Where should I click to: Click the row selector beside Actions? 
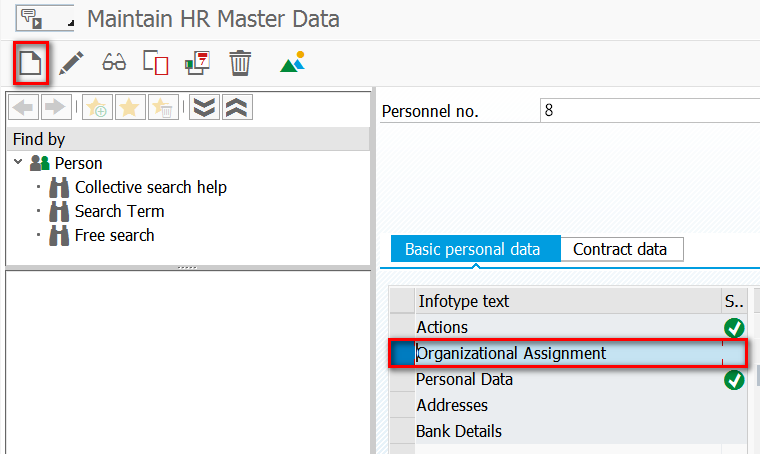pos(402,328)
